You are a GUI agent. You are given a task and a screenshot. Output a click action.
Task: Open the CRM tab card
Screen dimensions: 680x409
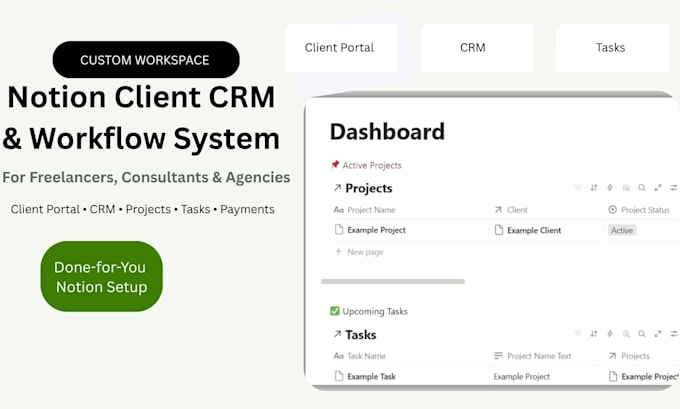click(477, 48)
